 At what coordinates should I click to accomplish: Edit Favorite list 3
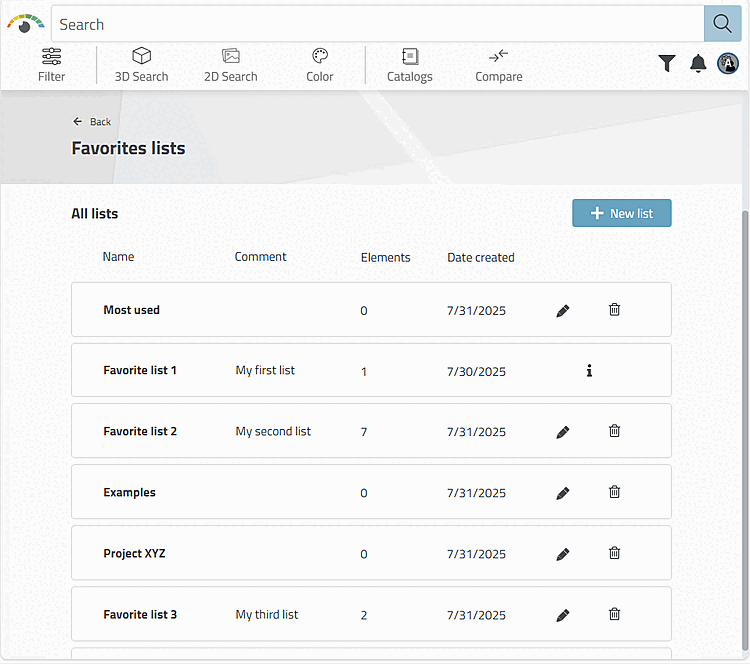(x=562, y=615)
